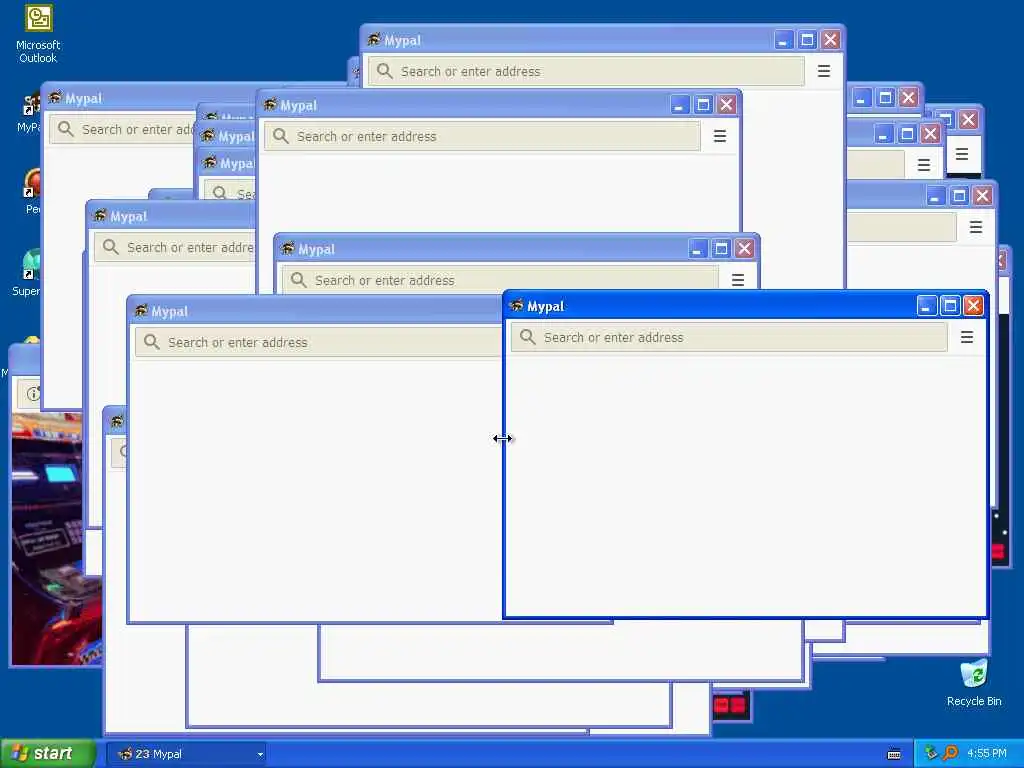Expand the 23 Mypal taskbar group arrow
The image size is (1024, 768).
click(260, 754)
